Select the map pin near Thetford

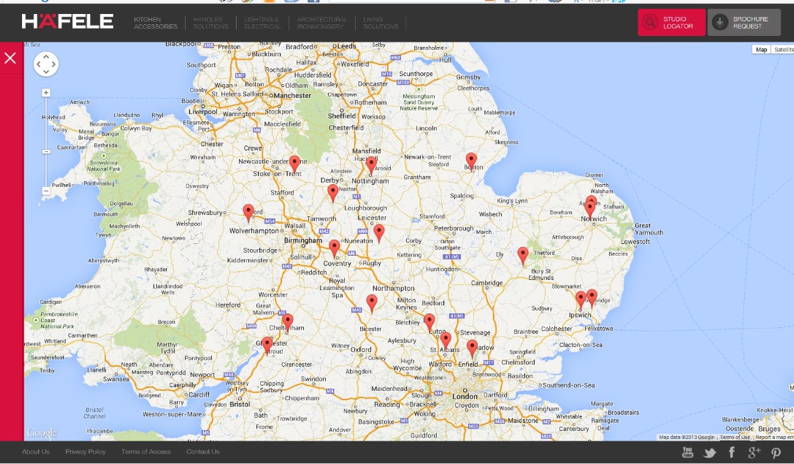coord(523,256)
